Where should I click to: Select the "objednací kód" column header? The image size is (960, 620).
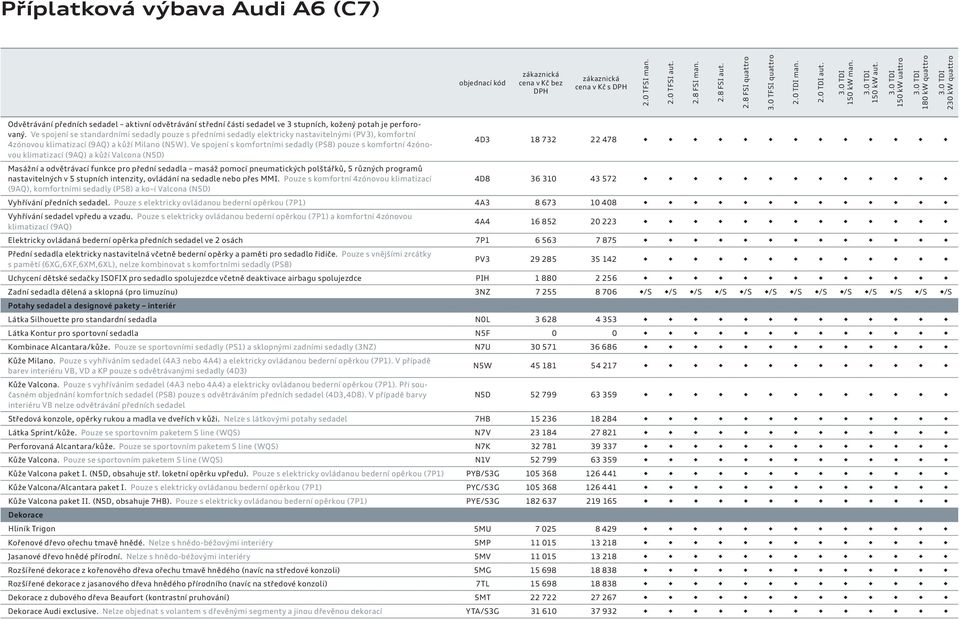point(482,83)
